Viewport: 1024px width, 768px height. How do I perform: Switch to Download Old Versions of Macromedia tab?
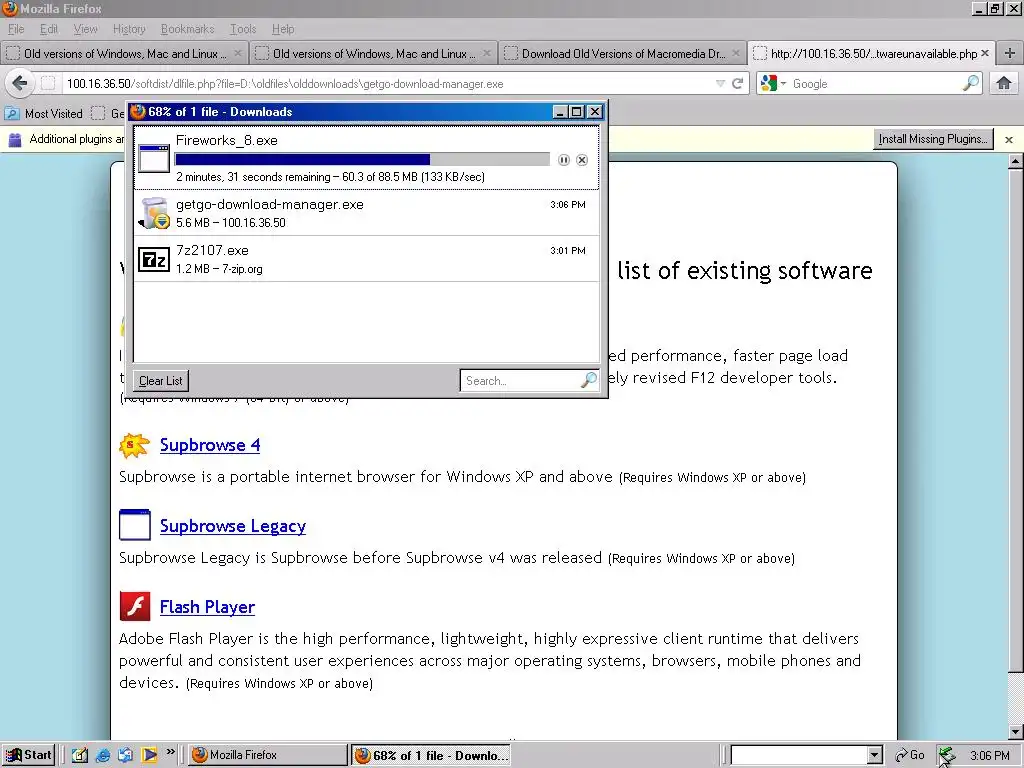click(623, 54)
